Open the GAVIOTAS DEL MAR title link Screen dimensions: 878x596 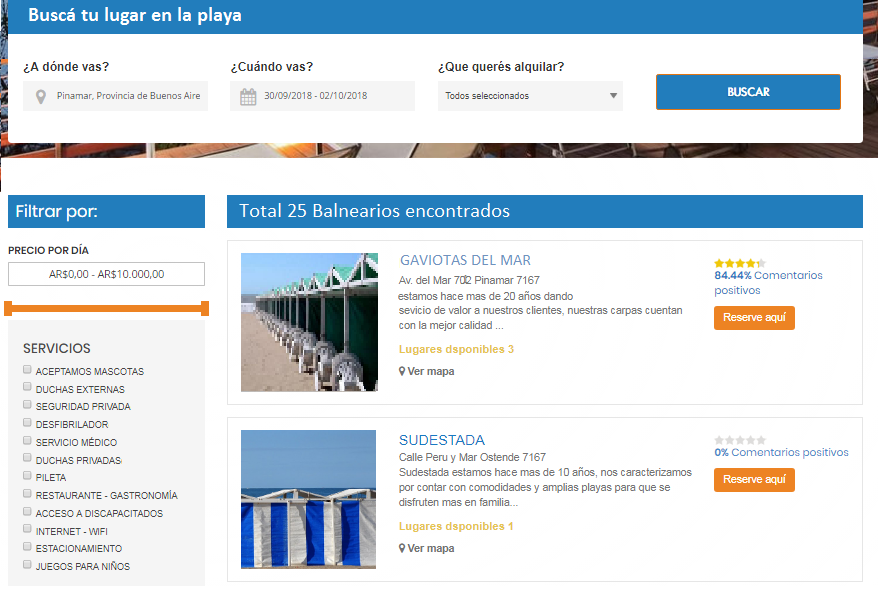[465, 260]
